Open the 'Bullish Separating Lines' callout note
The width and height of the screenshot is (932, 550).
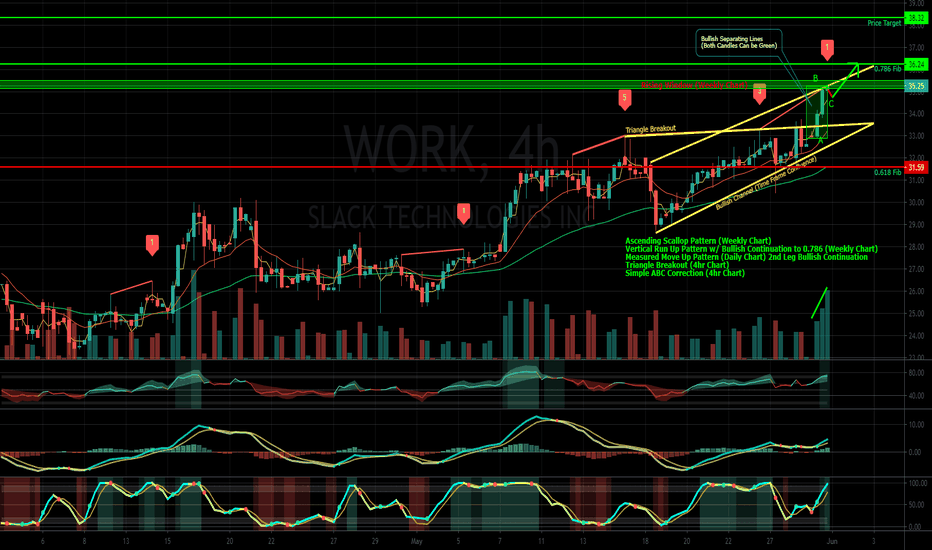point(739,42)
